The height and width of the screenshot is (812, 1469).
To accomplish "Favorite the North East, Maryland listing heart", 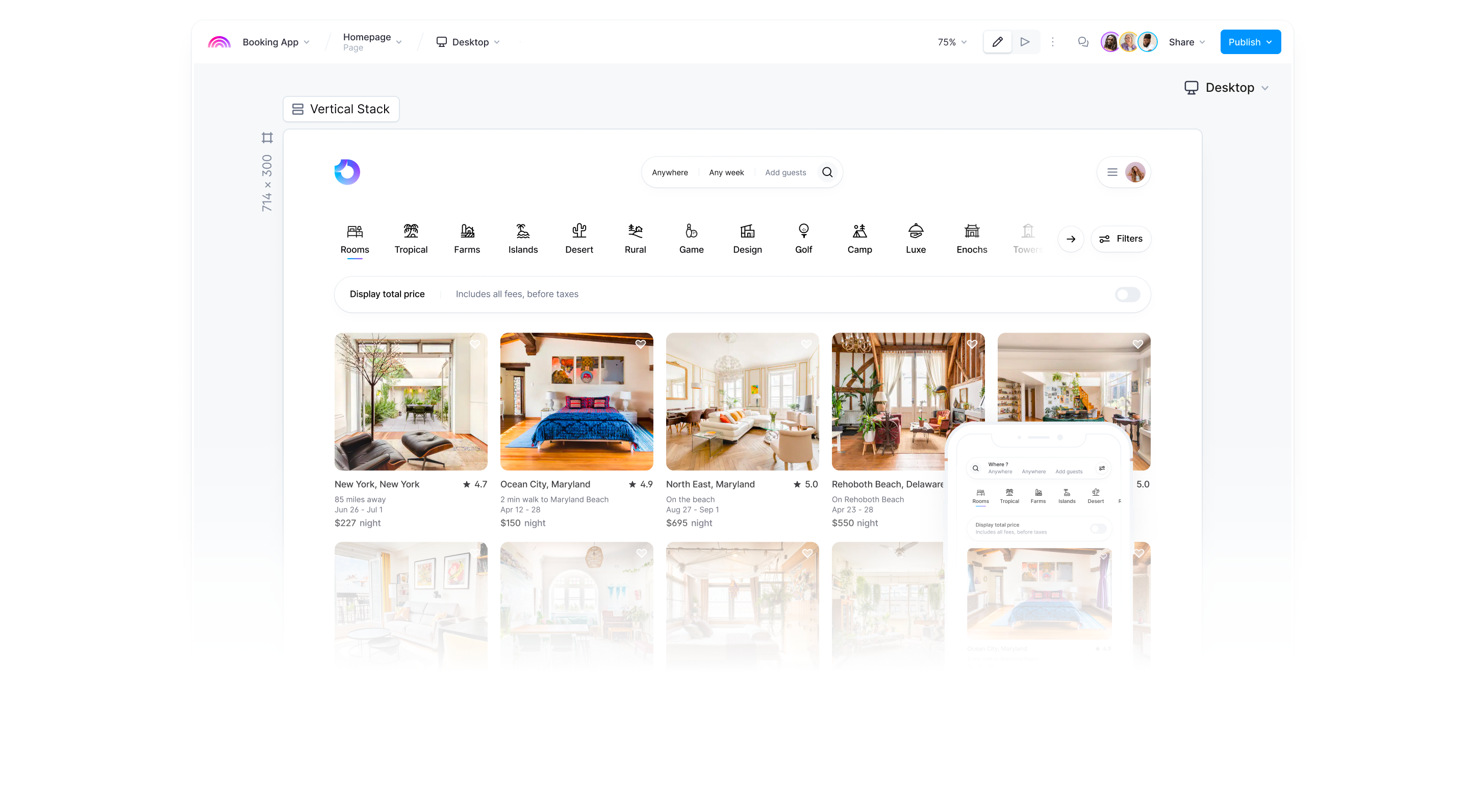I will (806, 344).
